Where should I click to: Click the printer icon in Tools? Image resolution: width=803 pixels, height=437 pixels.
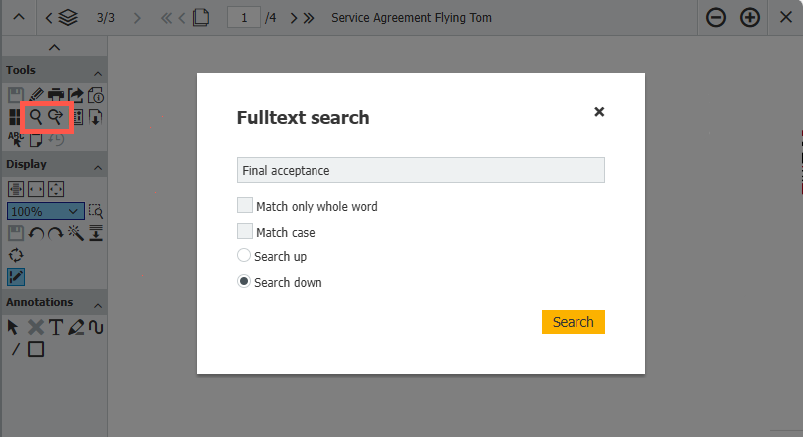pyautogui.click(x=56, y=95)
